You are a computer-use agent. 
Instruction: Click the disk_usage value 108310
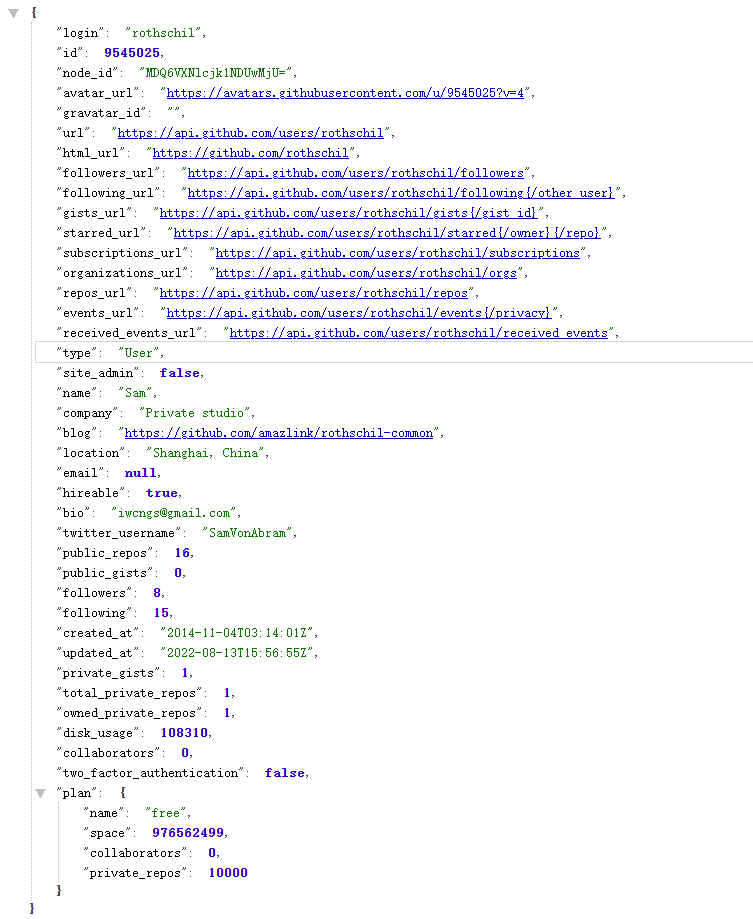point(184,733)
